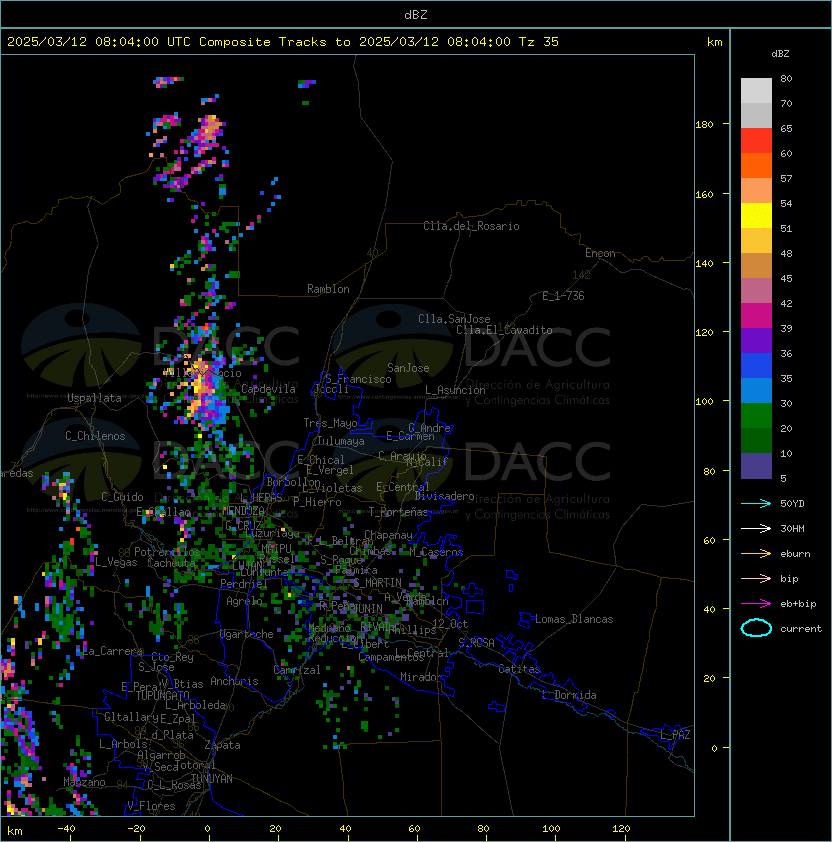Image resolution: width=832 pixels, height=842 pixels.
Task: Select the magenta swatch between 42 and 39
Action: (756, 315)
